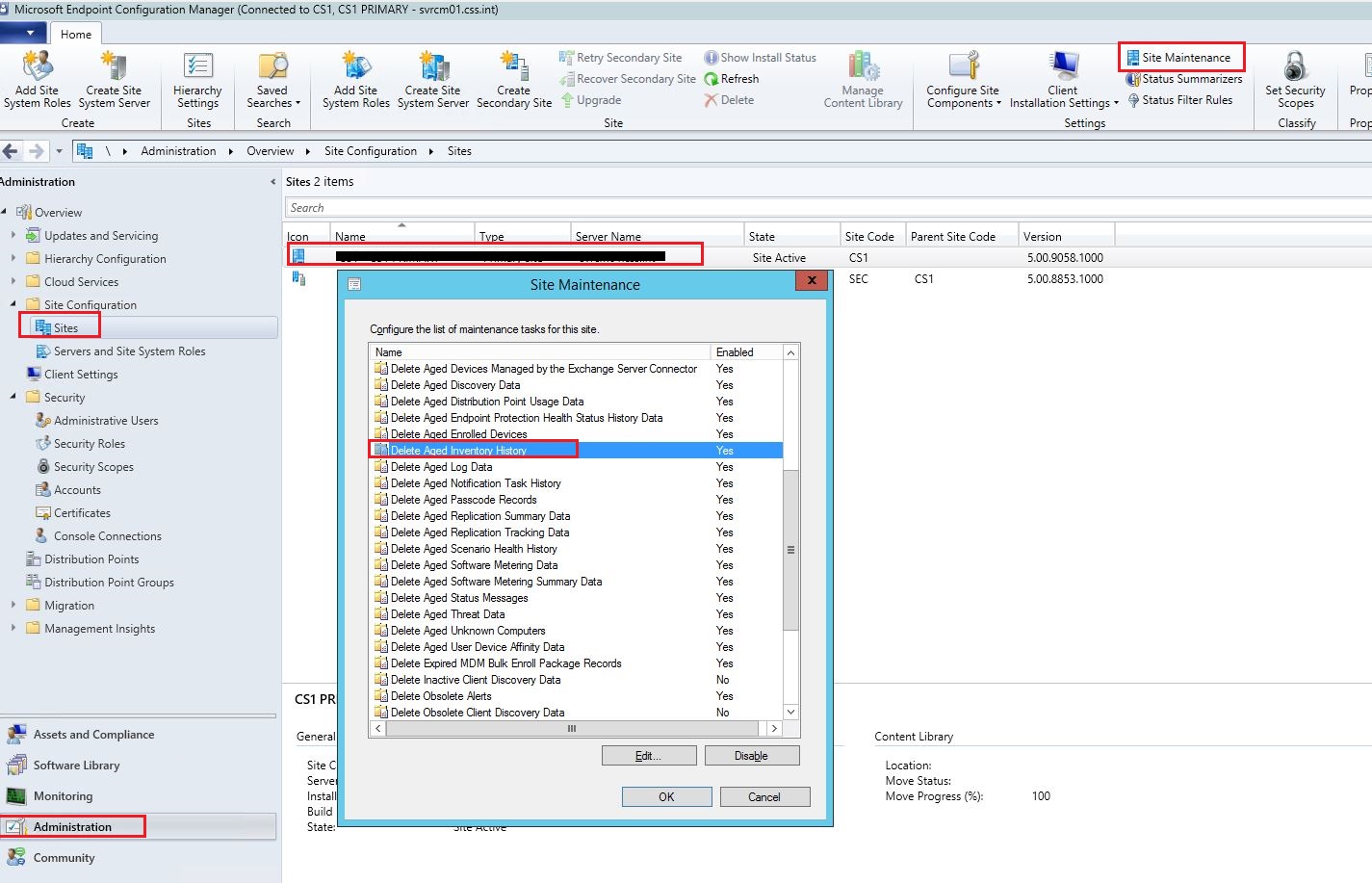Disable the Delete Aged Inventory History task
Viewport: 1372px width, 883px height.
tap(751, 755)
